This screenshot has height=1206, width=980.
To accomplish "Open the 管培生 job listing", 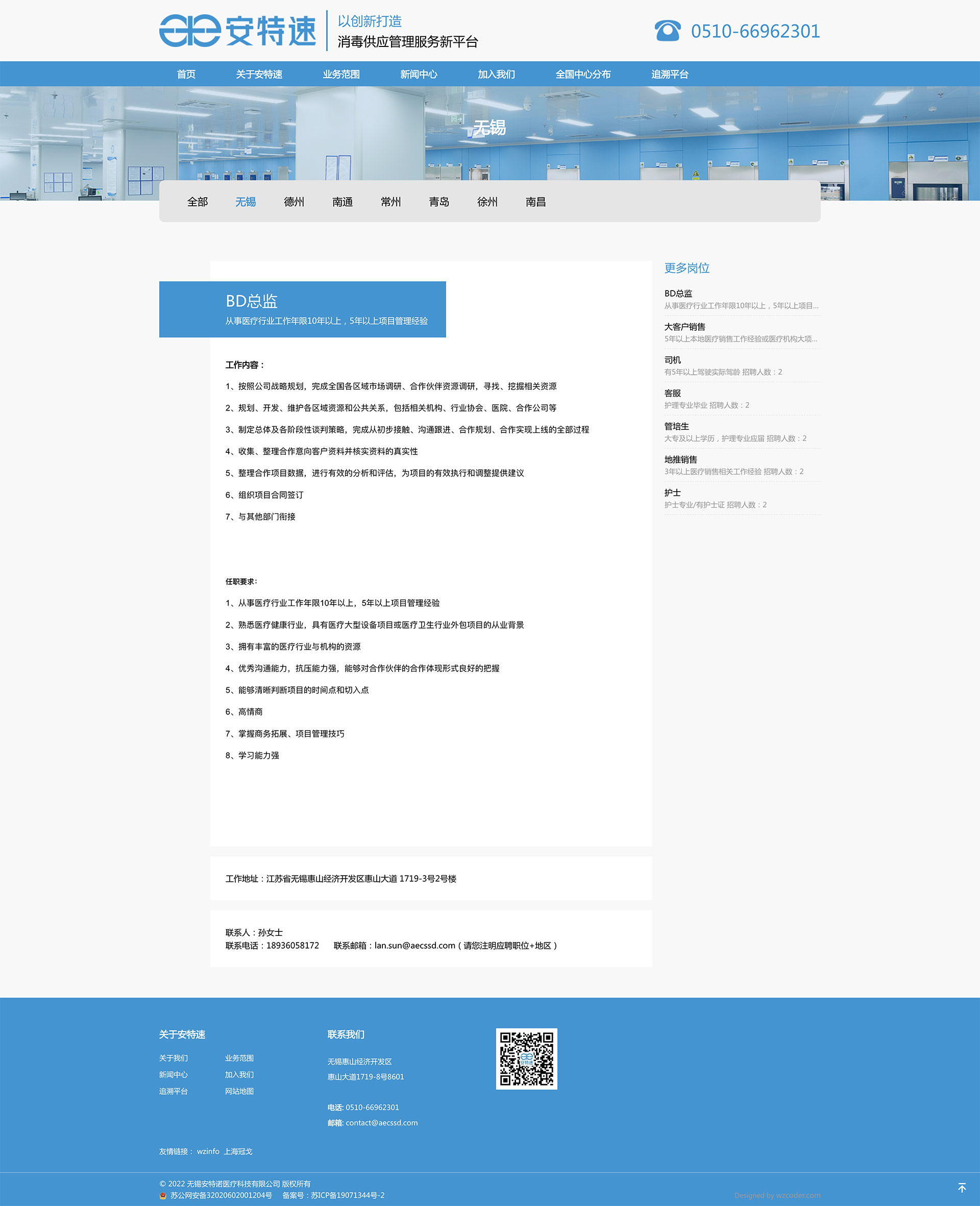I will [676, 426].
